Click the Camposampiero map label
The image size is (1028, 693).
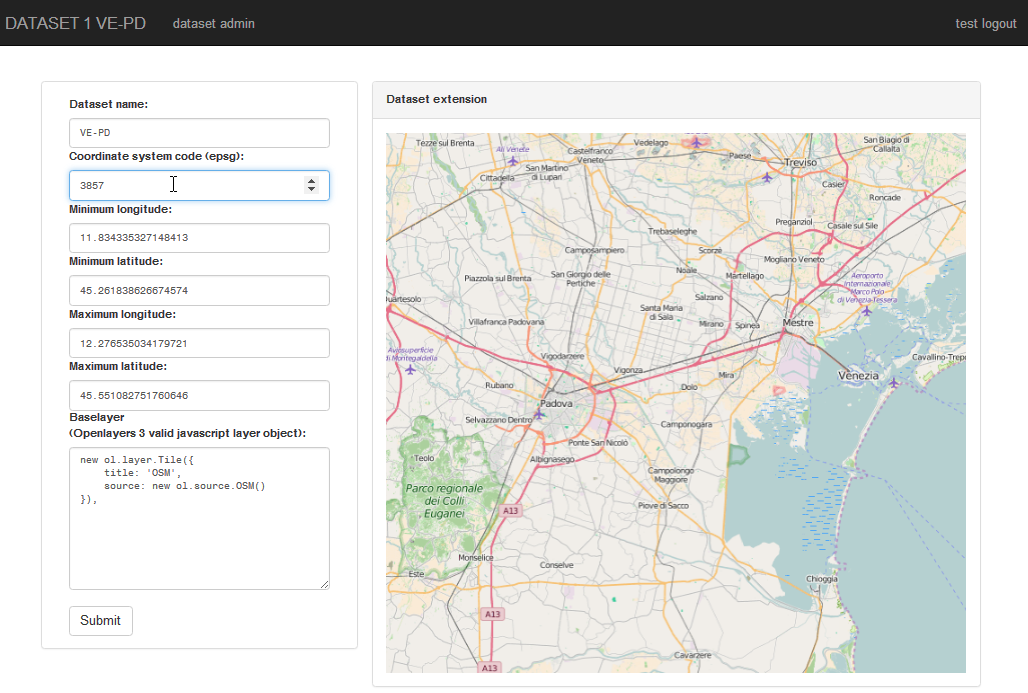point(595,250)
